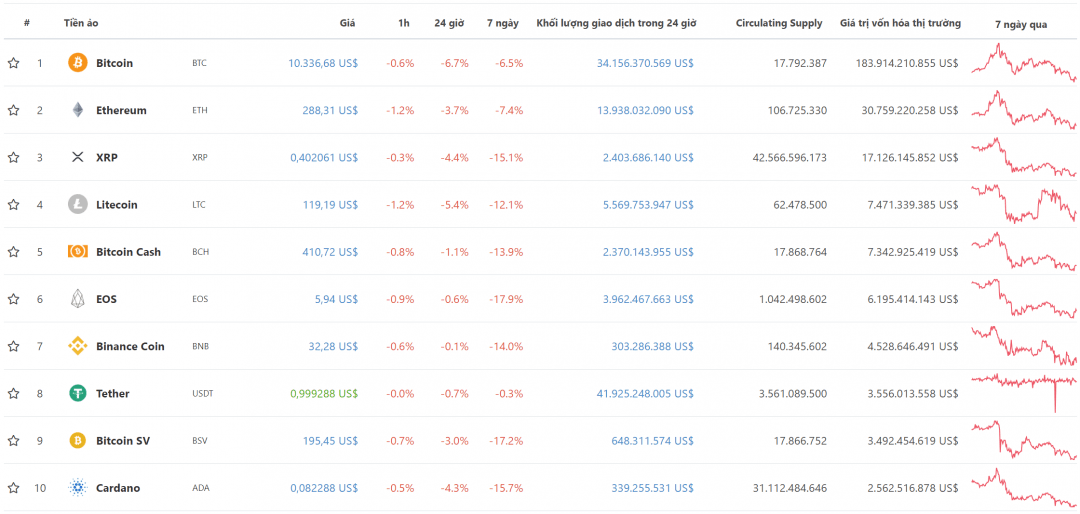Screen dimensions: 1080x514
Task: Click Ethereum price 288,31 US$
Action: point(330,110)
